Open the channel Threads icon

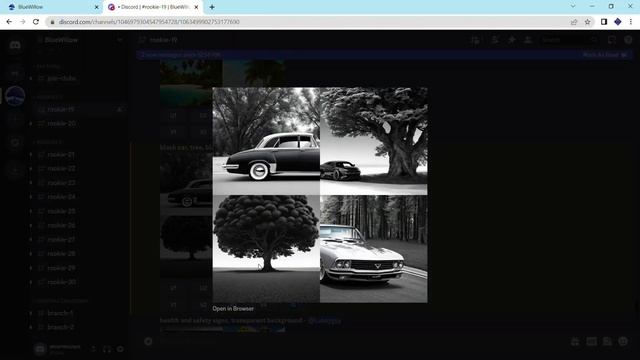tap(475, 40)
